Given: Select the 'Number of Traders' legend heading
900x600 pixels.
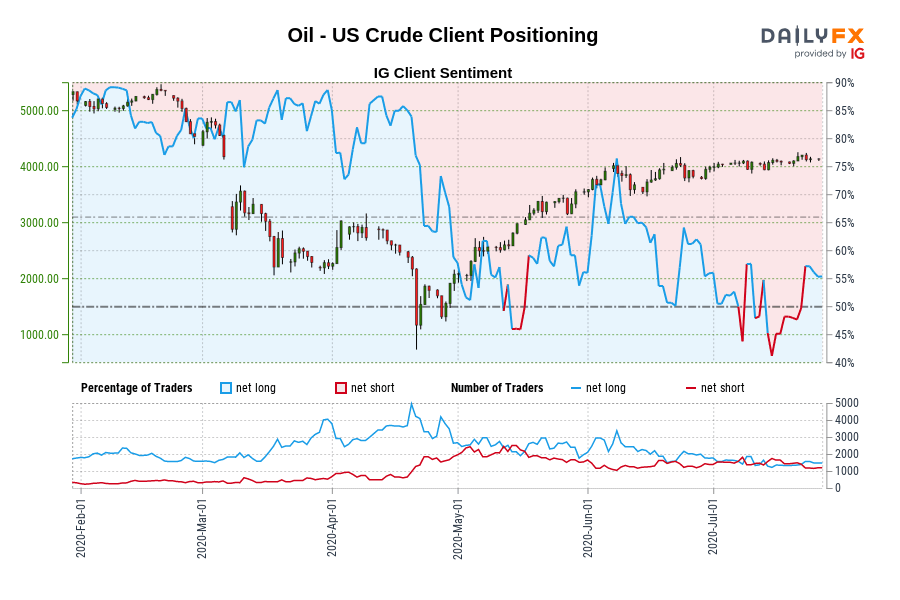Looking at the screenshot, I should (x=497, y=388).
